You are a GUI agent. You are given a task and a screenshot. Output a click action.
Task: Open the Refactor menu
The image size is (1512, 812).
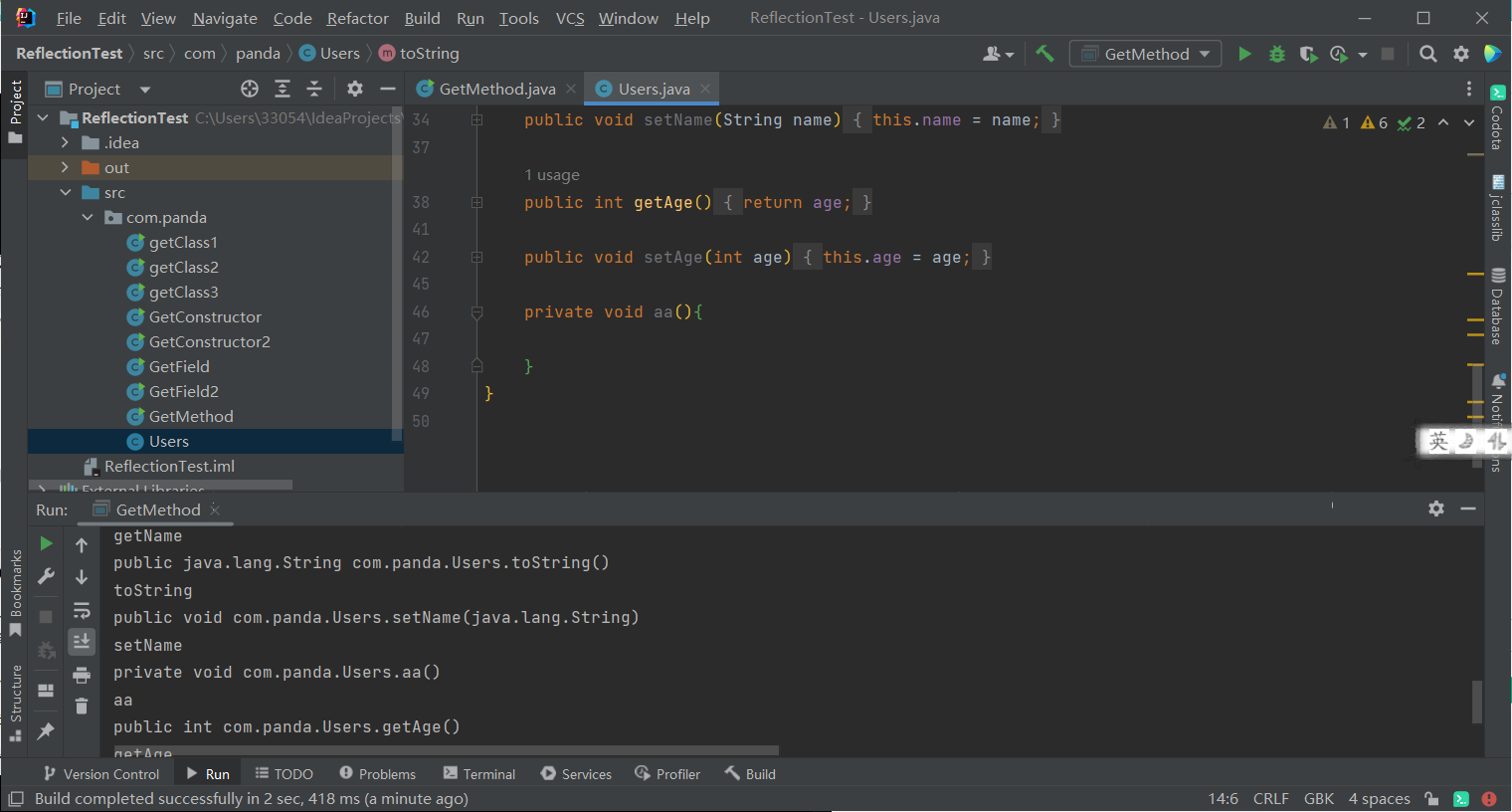click(358, 18)
